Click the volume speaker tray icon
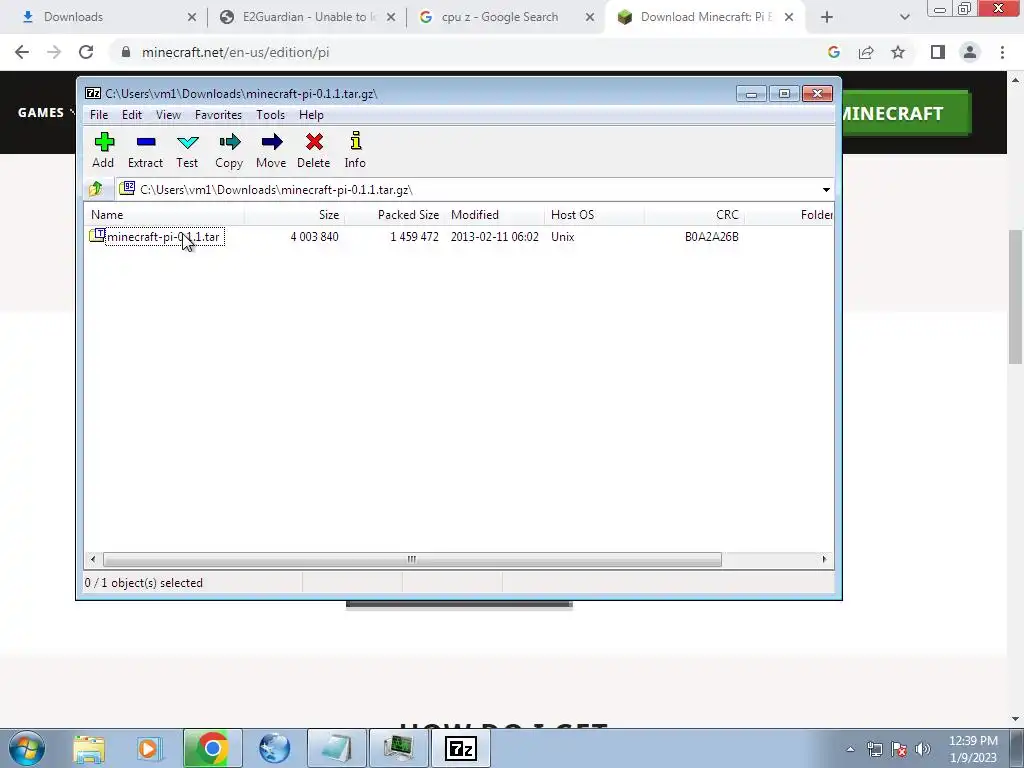Screen dimensions: 1024x768 (x=923, y=749)
